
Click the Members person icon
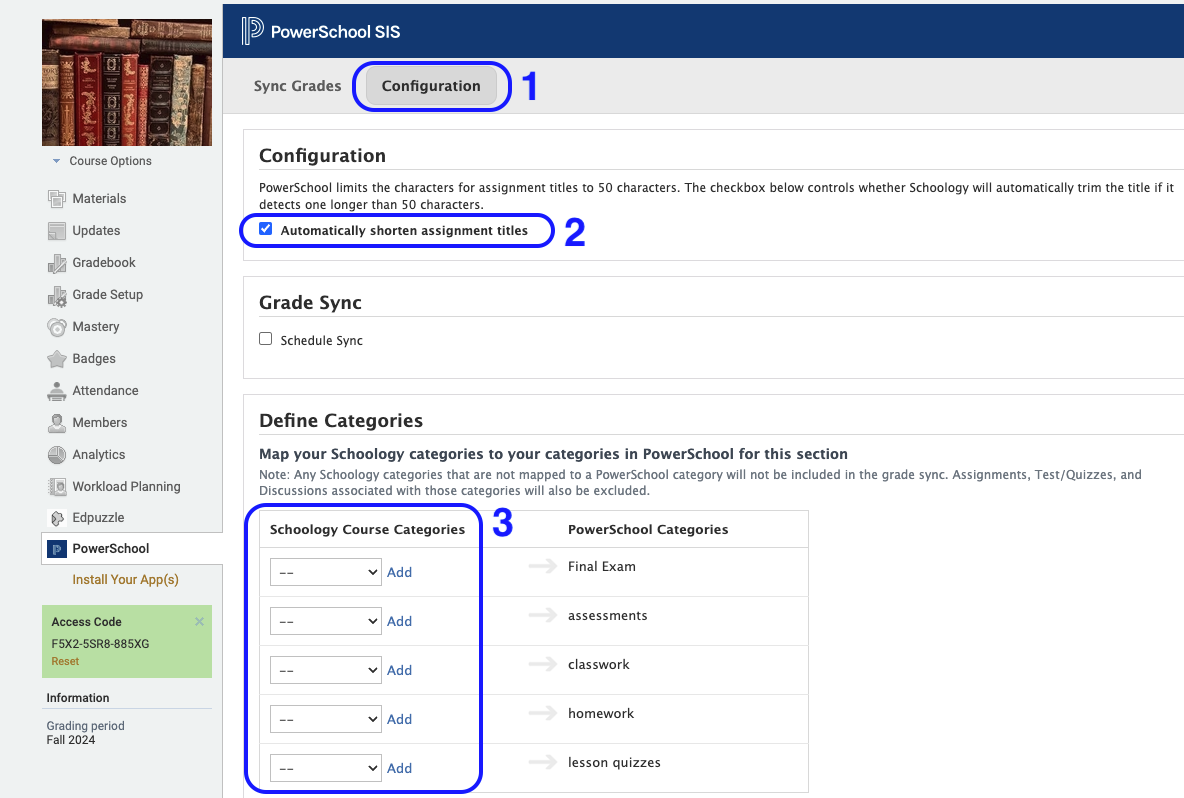click(x=57, y=423)
